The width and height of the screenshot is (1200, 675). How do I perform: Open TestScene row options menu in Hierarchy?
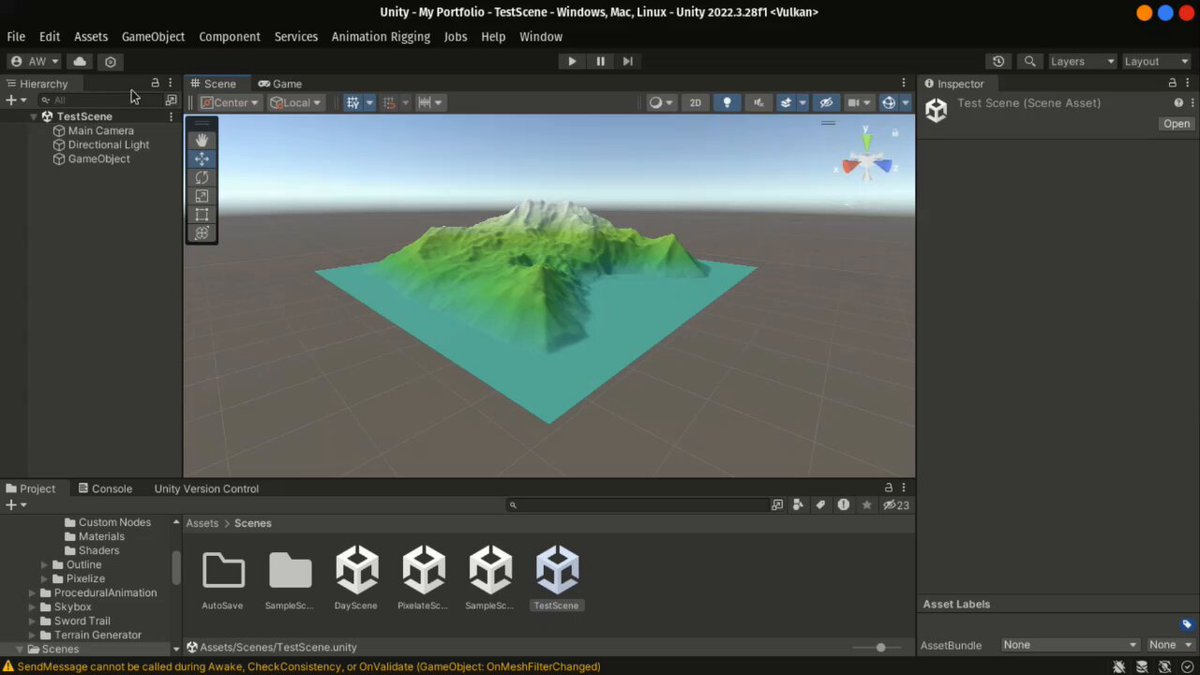pyautogui.click(x=171, y=117)
